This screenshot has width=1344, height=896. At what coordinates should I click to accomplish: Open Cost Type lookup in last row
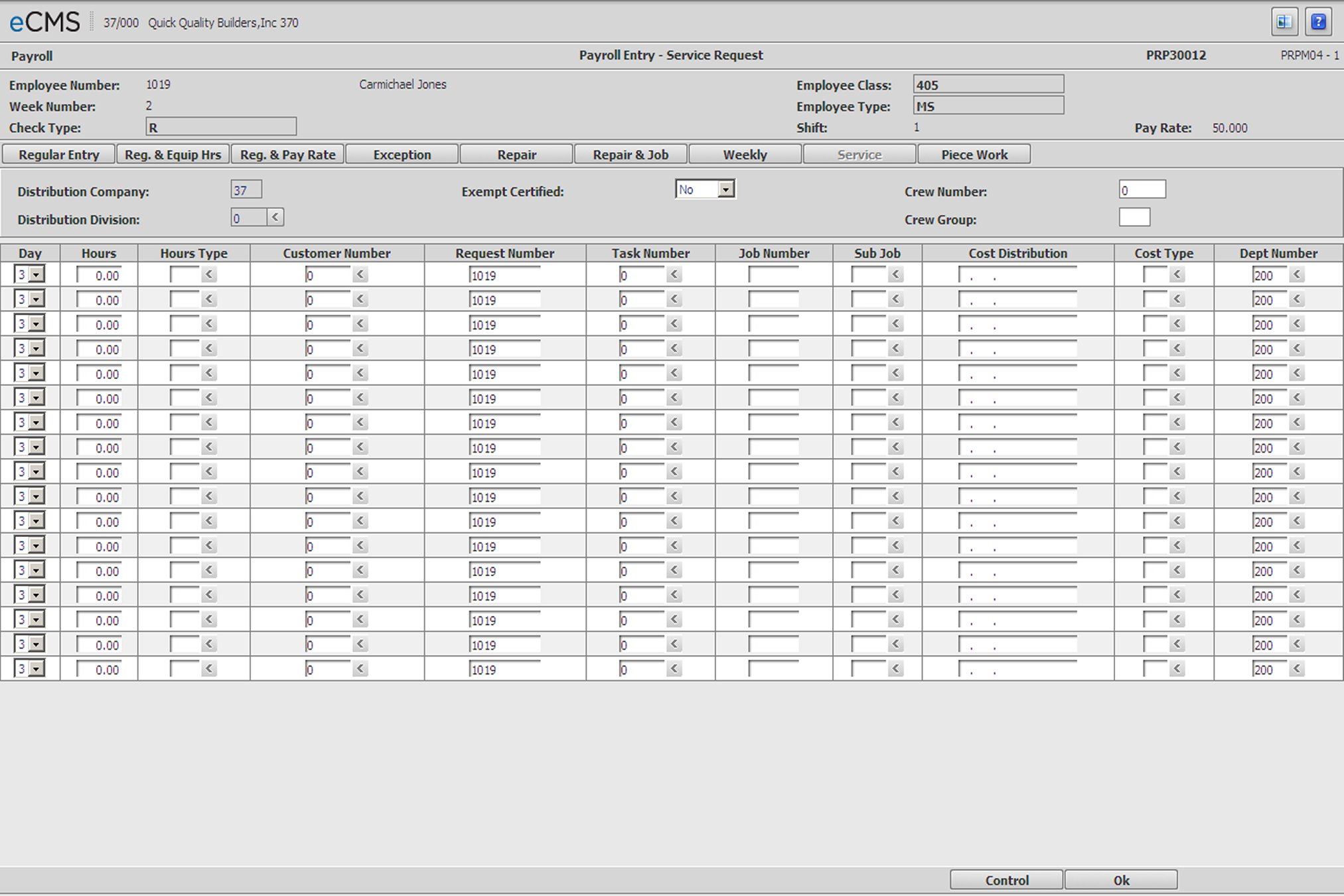tap(1177, 668)
